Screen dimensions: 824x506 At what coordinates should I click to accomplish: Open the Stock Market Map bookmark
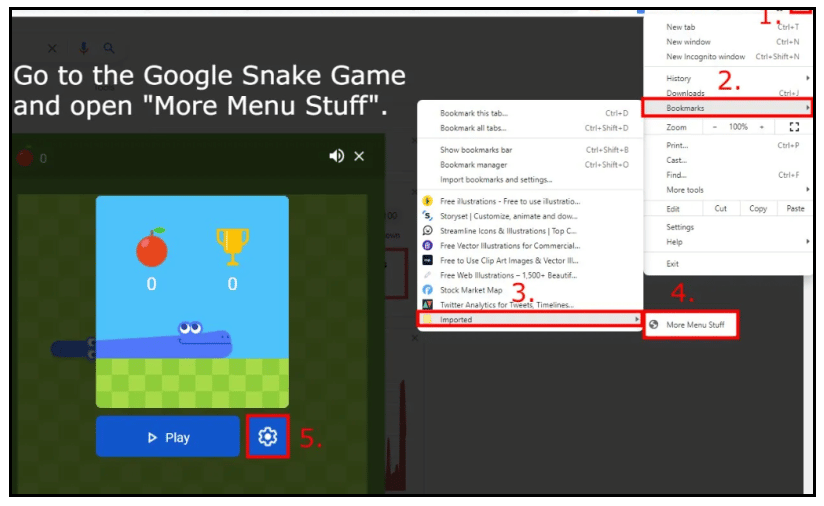tap(471, 290)
